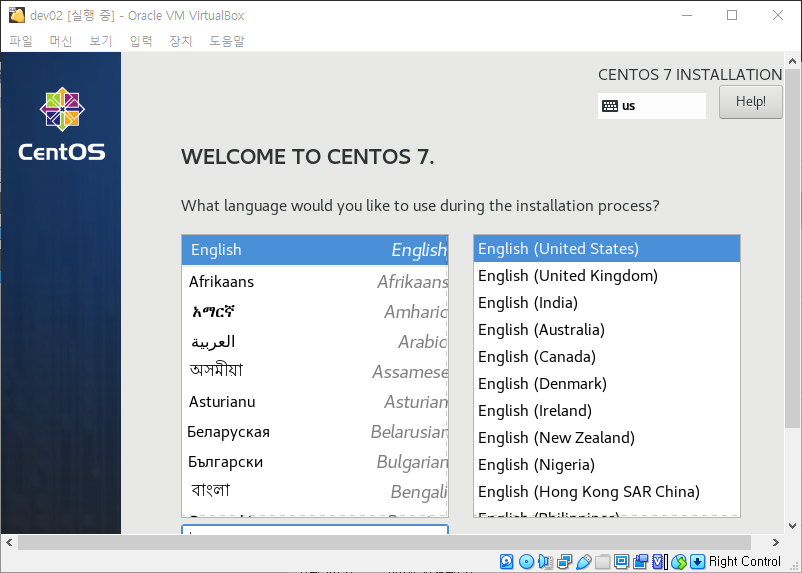Viewport: 802px width, 573px height.
Task: Click the horizontal scrollbar right arrow
Action: pos(775,542)
